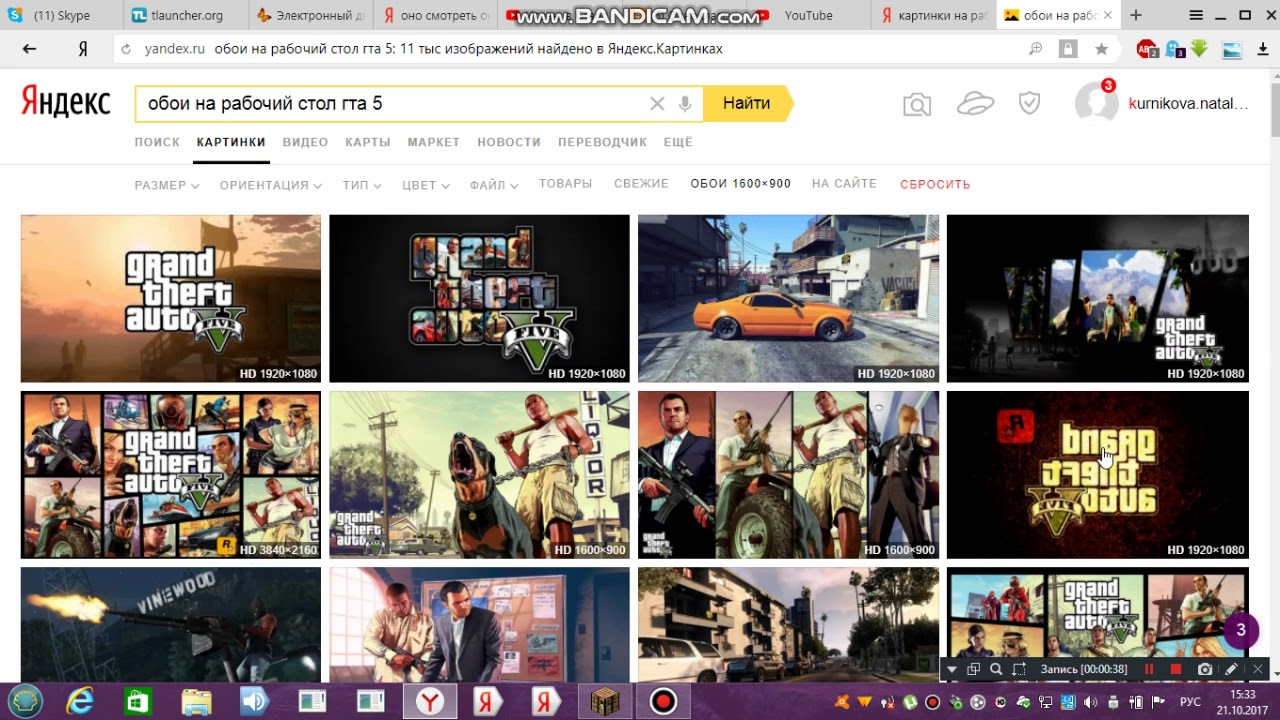Open the Yandex home button in address bar

coord(83,49)
